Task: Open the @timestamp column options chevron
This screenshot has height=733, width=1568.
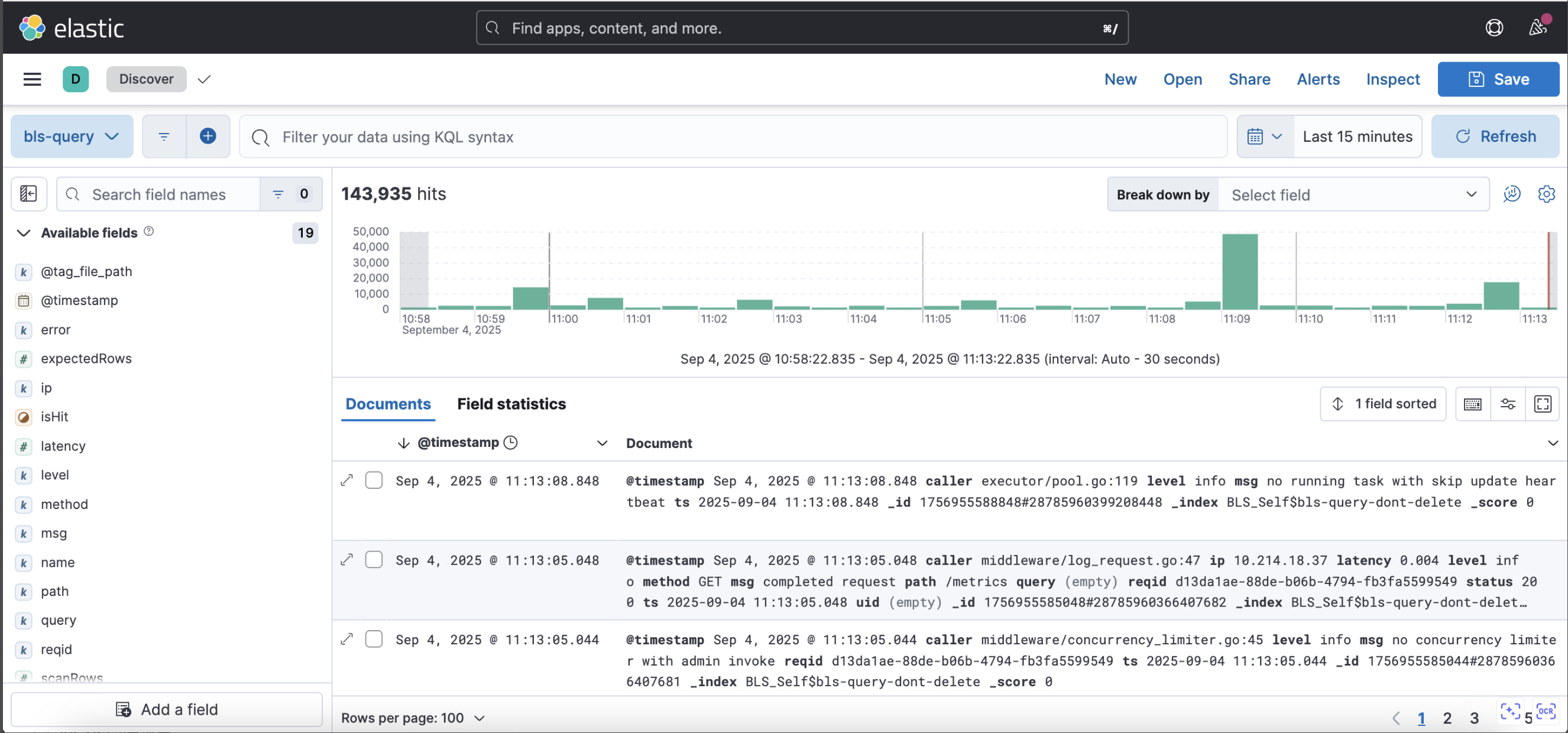Action: (x=602, y=443)
